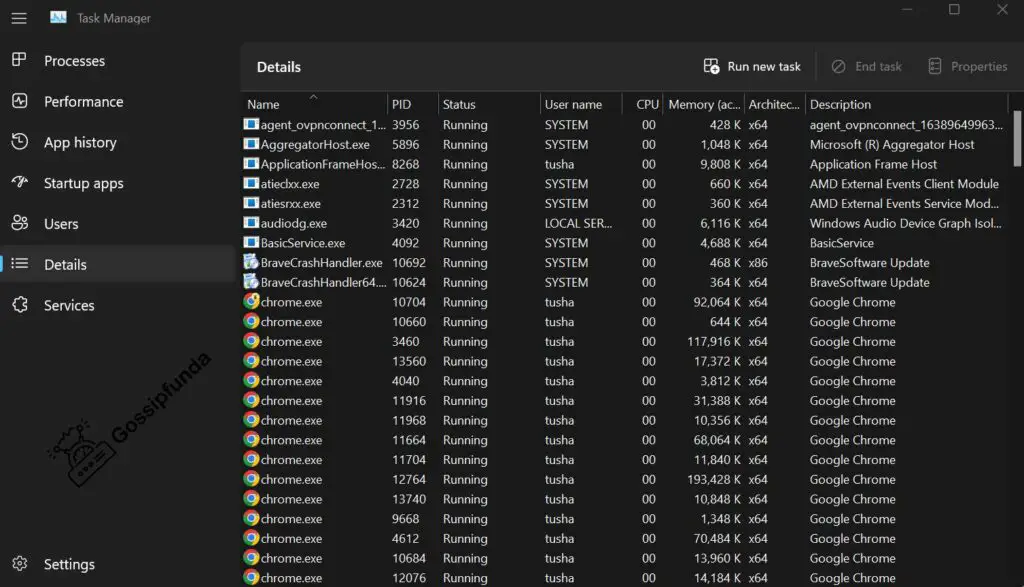Click the chrome.exe name with PID 13560
This screenshot has height=587, width=1024.
tap(291, 361)
